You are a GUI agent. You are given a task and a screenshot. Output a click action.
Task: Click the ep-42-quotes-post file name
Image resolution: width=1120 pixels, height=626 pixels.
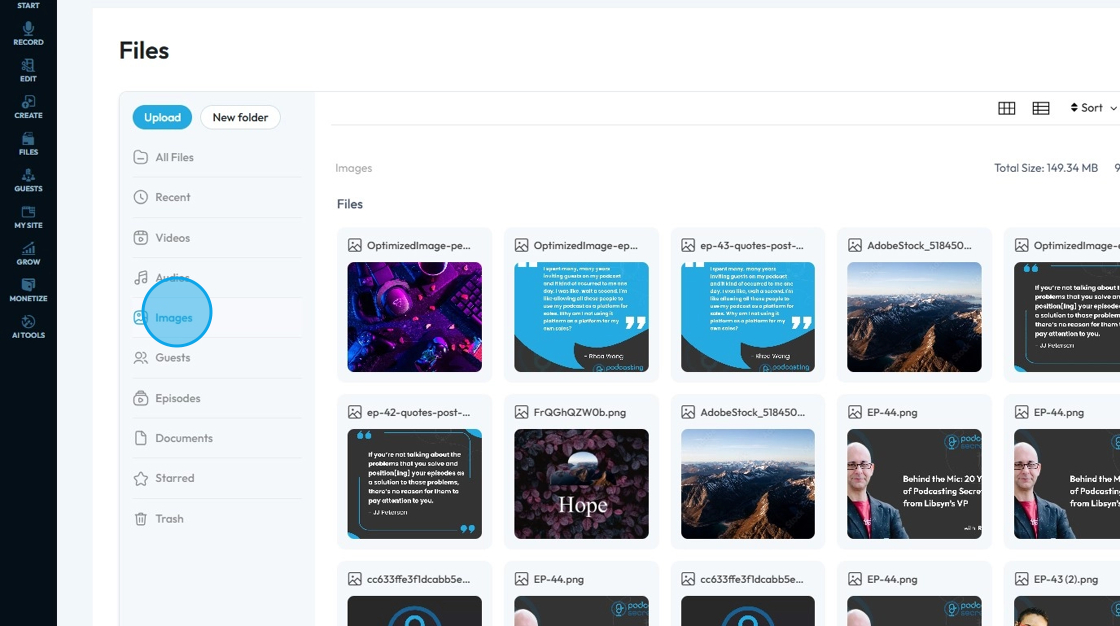419,412
